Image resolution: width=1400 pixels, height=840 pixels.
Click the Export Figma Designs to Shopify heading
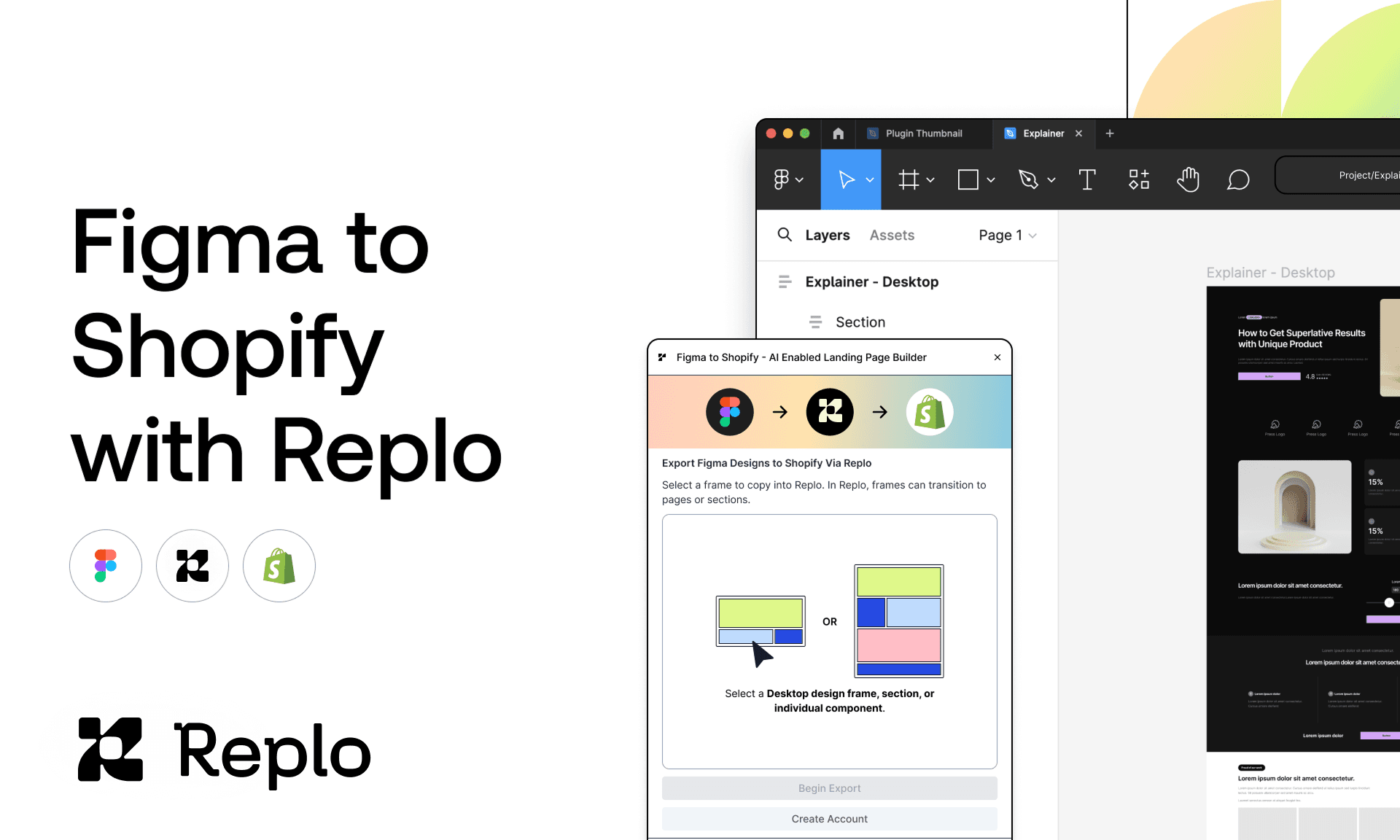766,463
